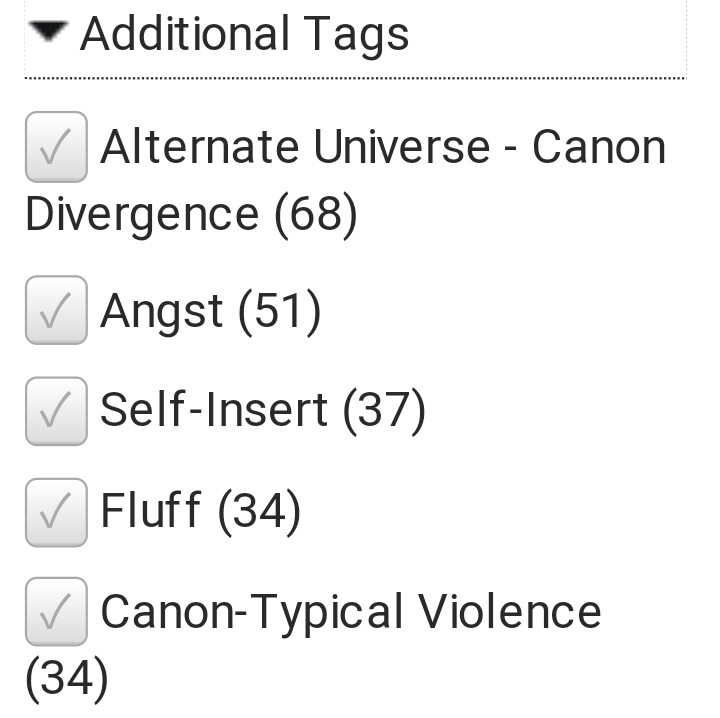Enable the Angst tag checkbox

coord(56,310)
